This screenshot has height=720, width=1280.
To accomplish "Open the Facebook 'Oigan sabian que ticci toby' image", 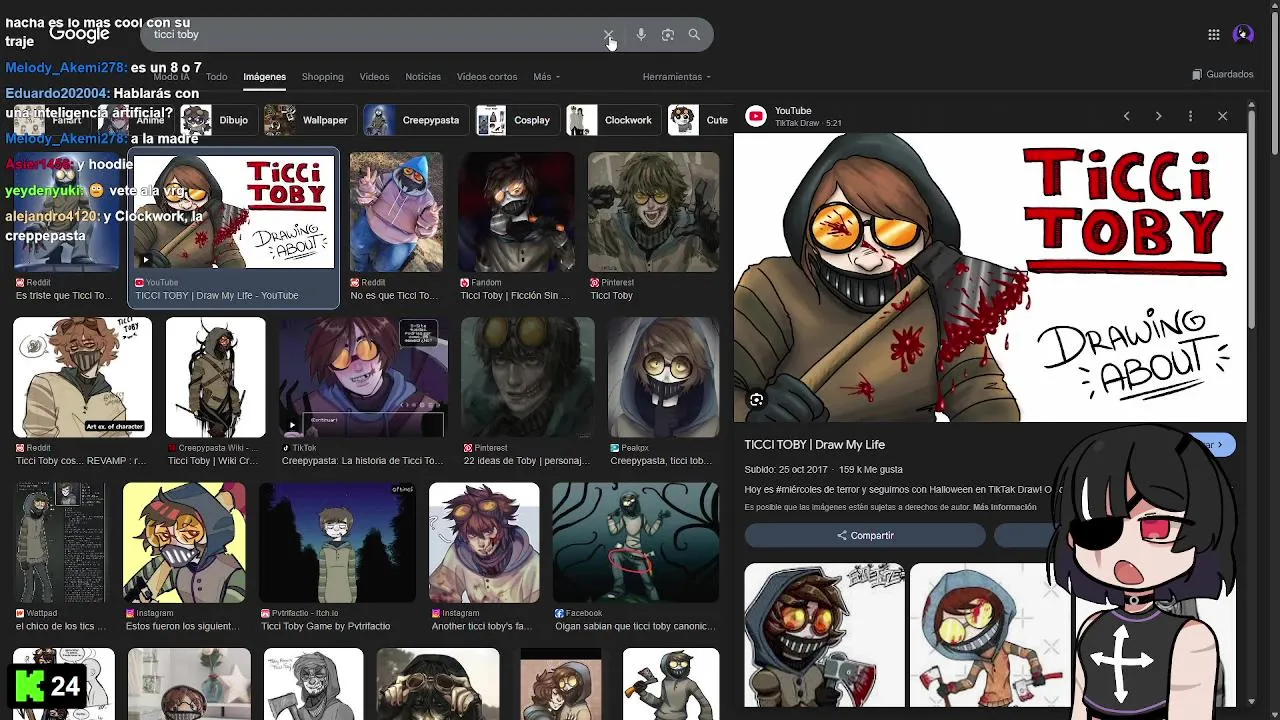I will pyautogui.click(x=636, y=543).
